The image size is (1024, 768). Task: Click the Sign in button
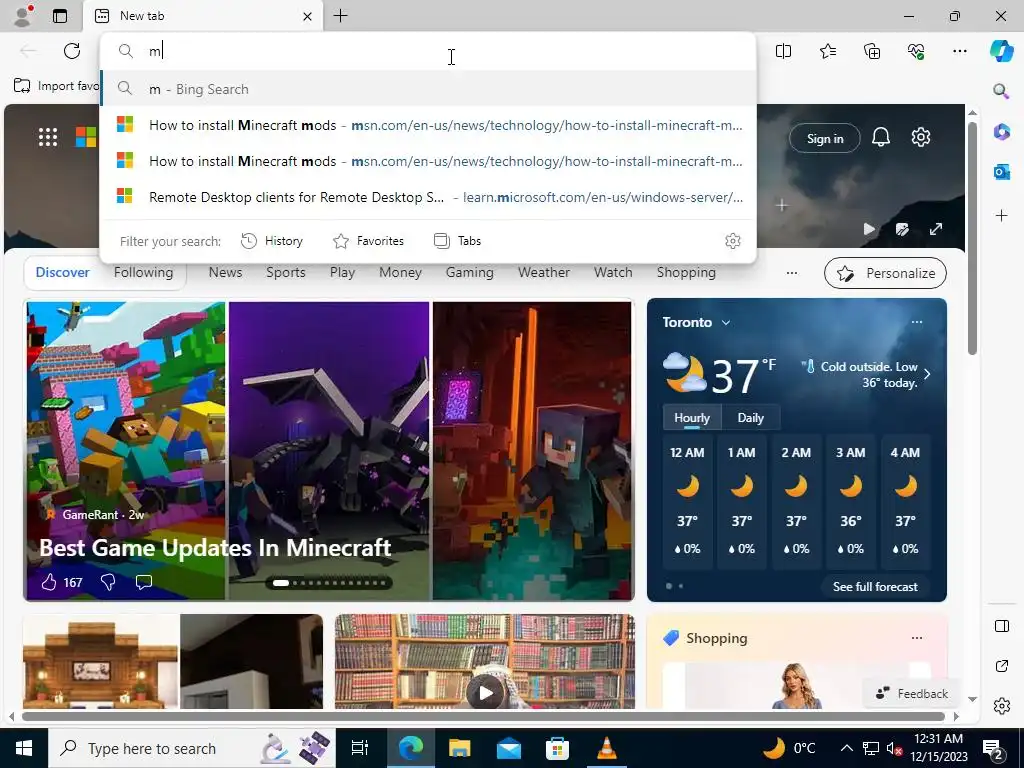point(824,138)
